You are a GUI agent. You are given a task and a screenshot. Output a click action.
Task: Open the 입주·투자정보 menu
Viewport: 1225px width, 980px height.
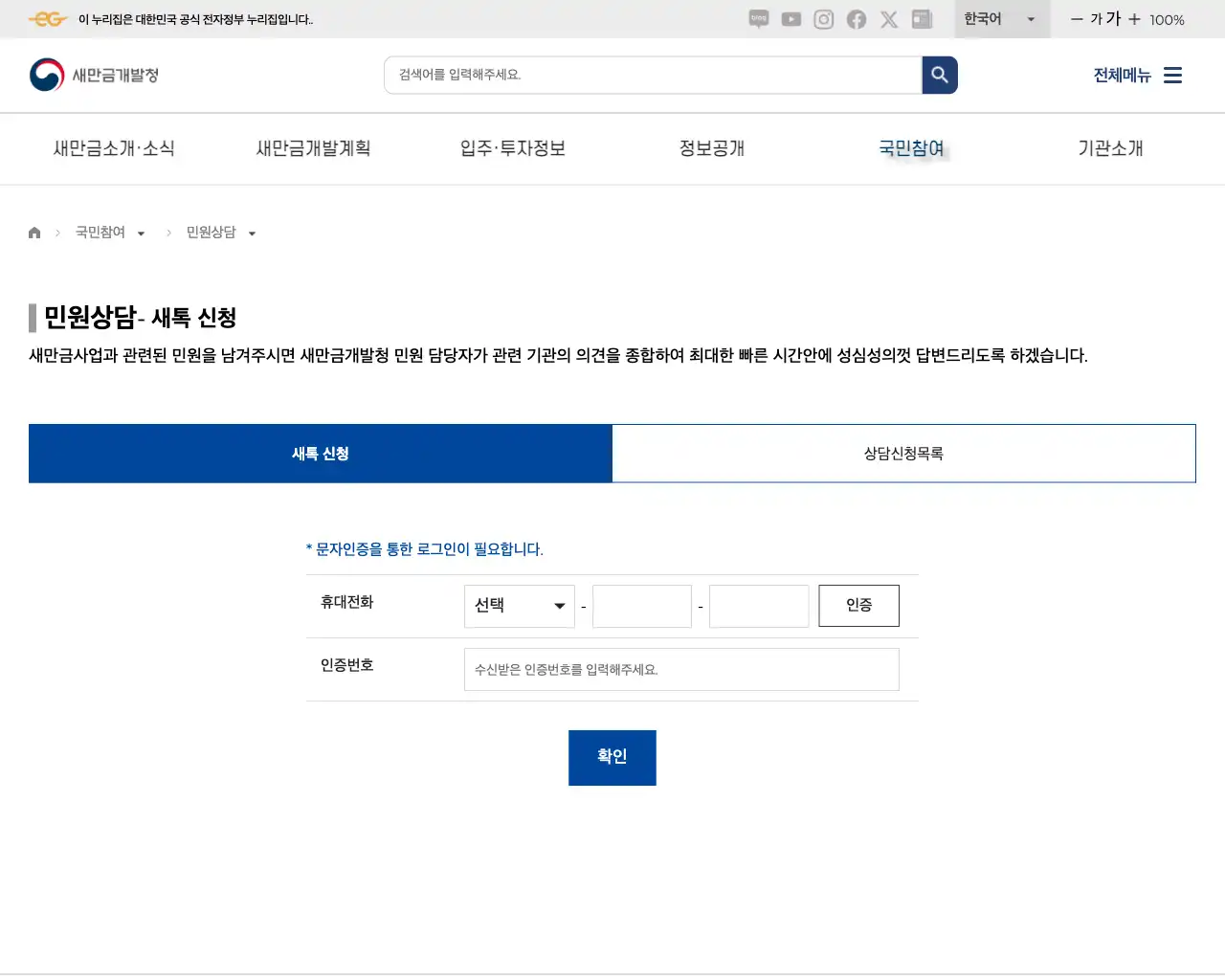(513, 148)
